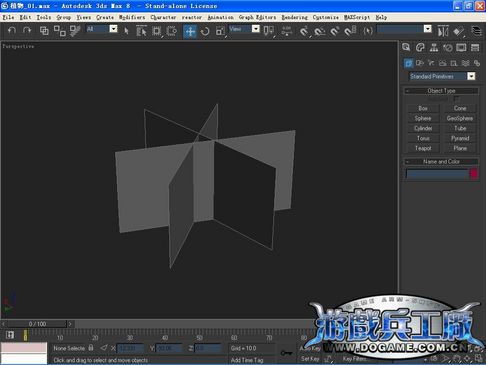Screen dimensions: 486x365
Task: Click the Align tool icon
Action: click(x=458, y=31)
